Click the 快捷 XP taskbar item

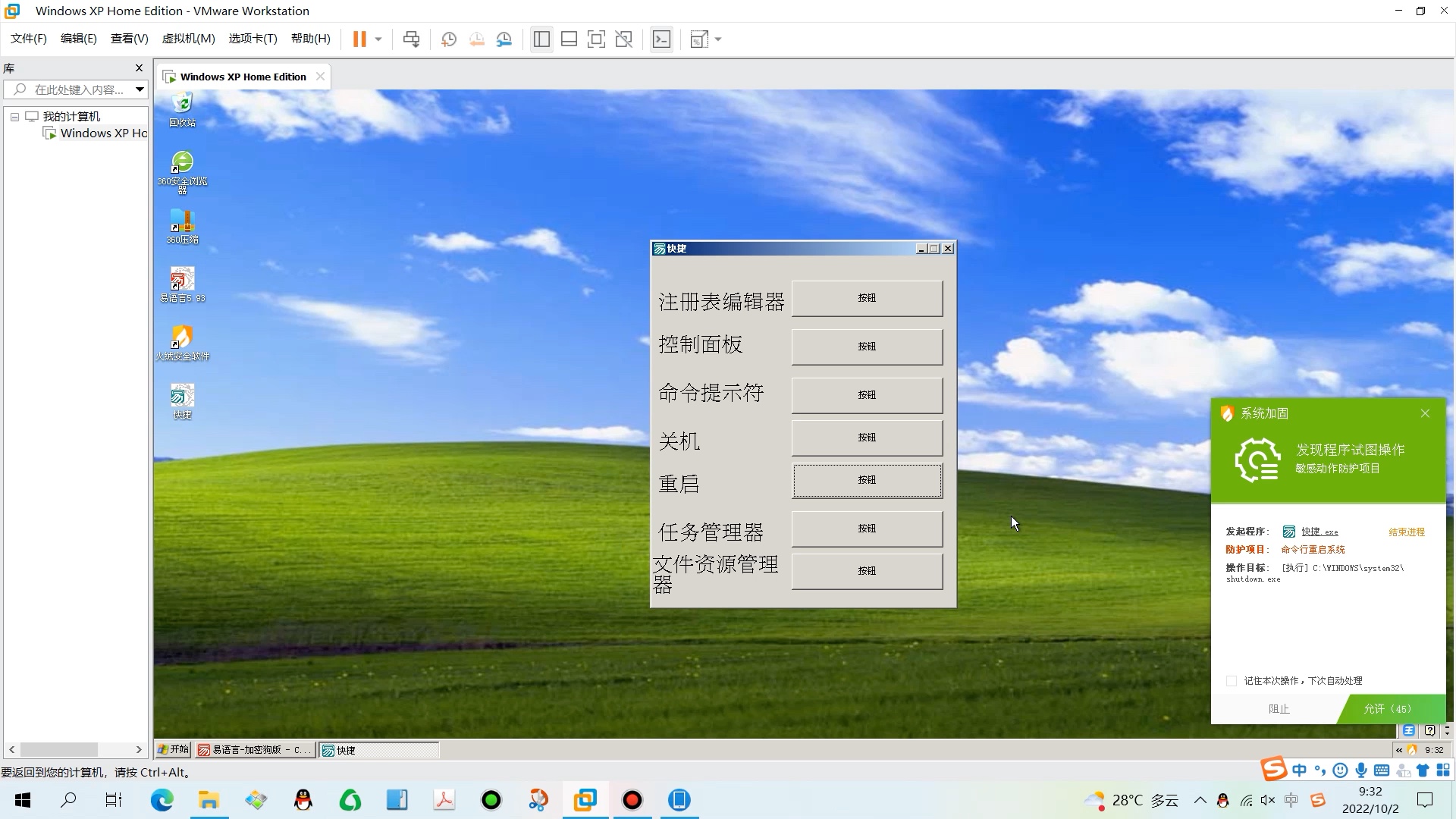(x=379, y=750)
